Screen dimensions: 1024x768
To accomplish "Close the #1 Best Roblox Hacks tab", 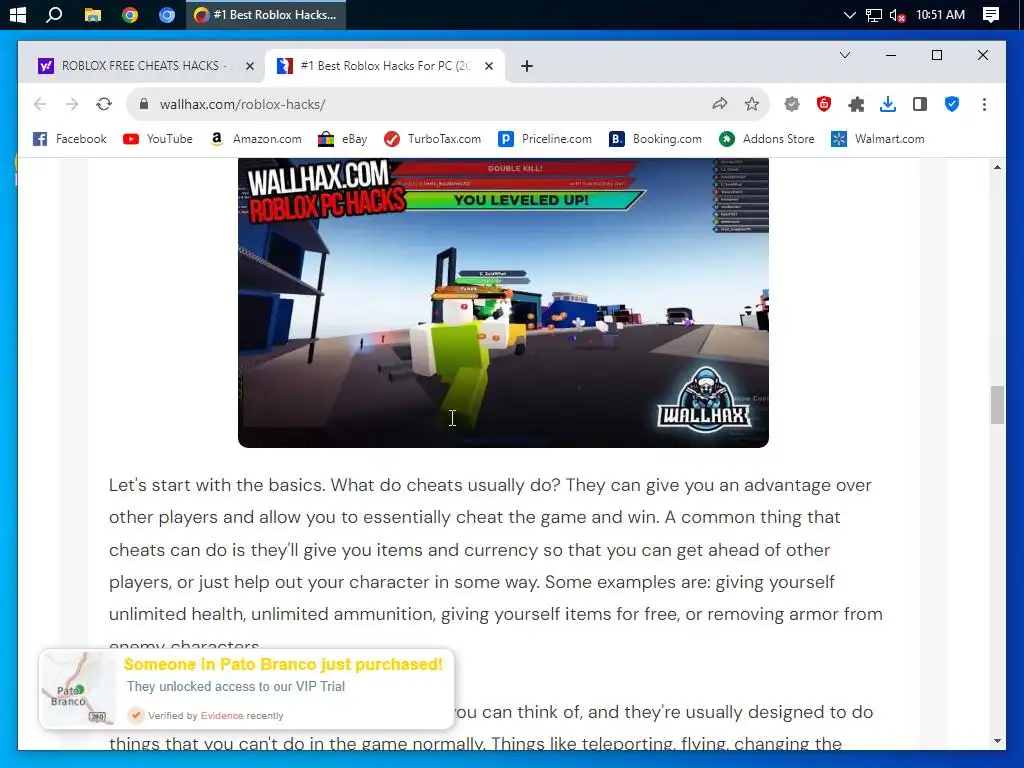I will click(488, 66).
